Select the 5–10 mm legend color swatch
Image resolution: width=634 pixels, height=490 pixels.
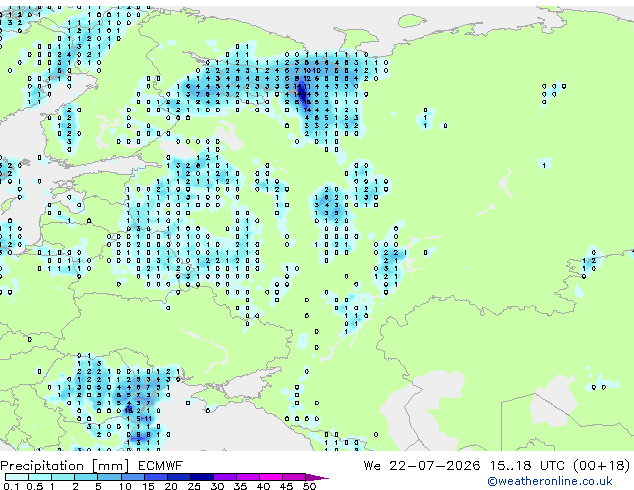109,477
